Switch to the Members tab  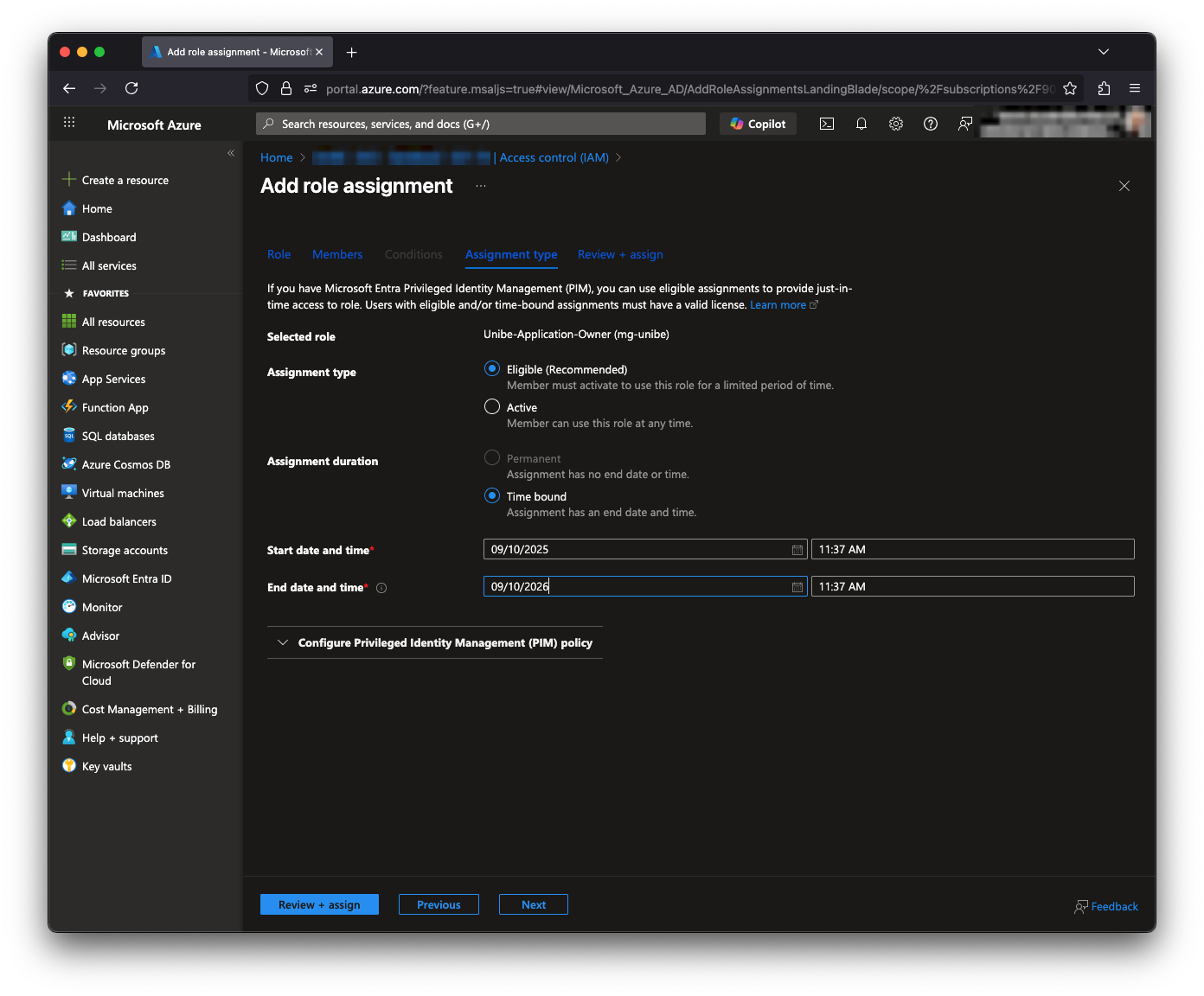click(x=337, y=254)
